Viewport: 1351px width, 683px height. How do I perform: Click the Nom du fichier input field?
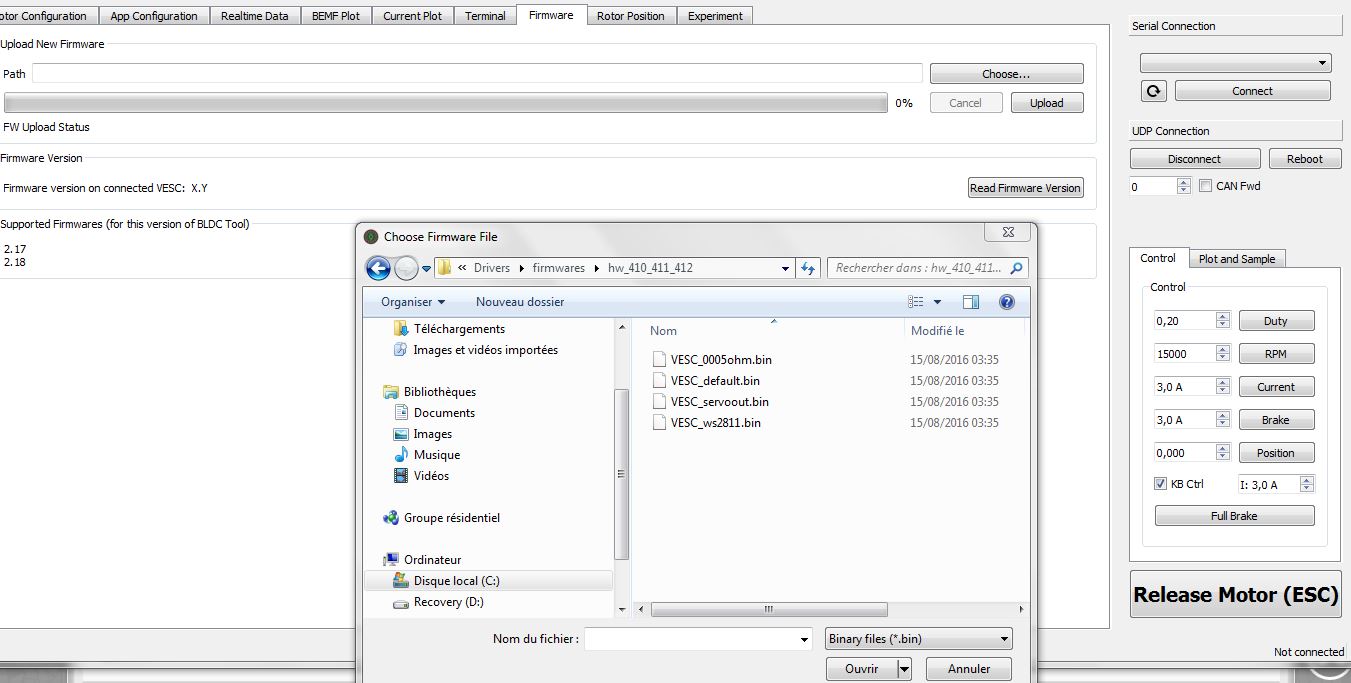697,639
